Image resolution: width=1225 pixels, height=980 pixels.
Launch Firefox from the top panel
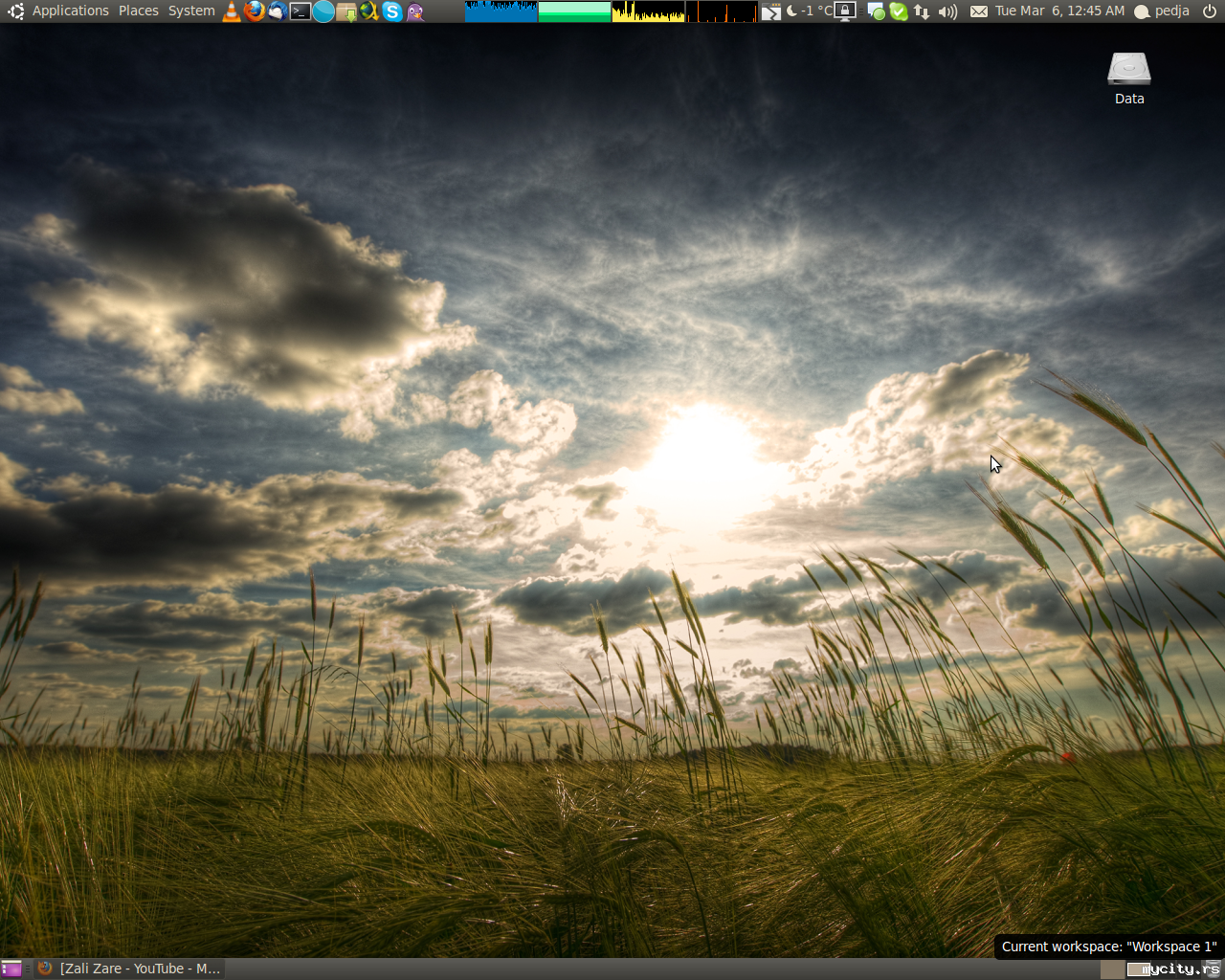coord(255,11)
